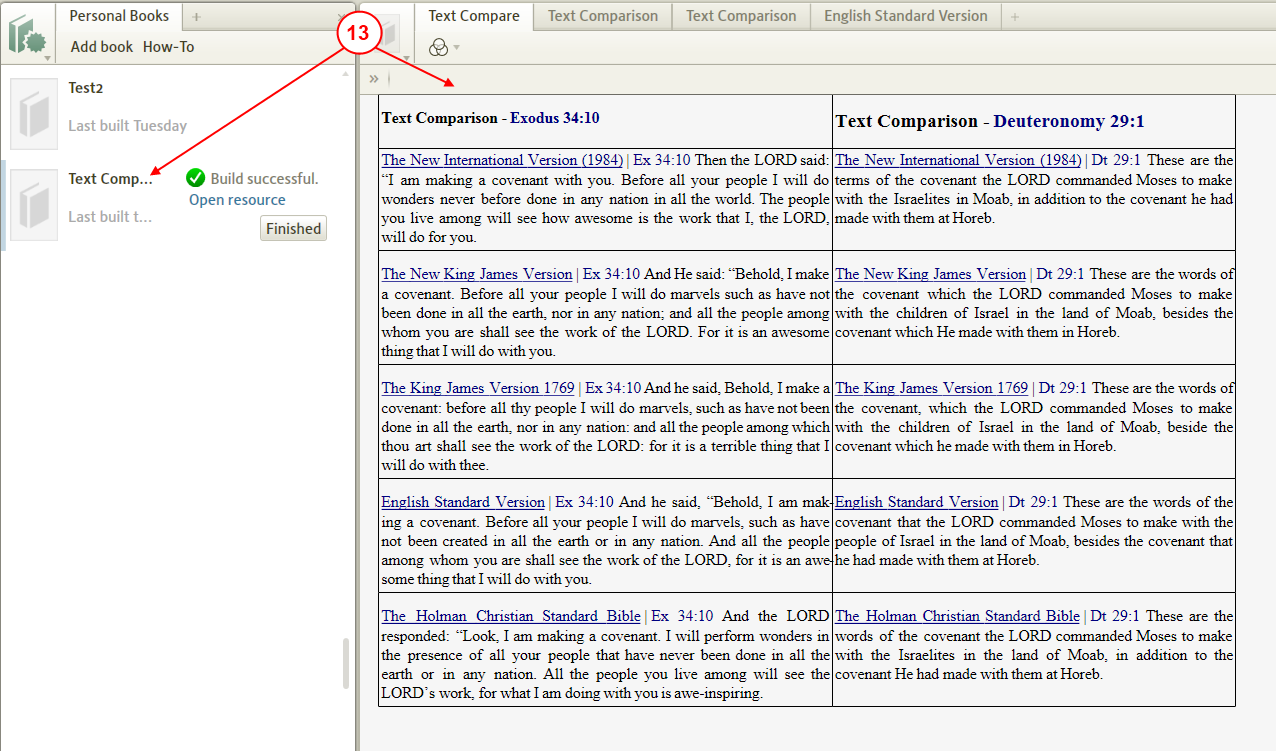Open Holman Christian Standard Bible link in Exodus column
Screen dimensions: 1276x751
point(511,616)
